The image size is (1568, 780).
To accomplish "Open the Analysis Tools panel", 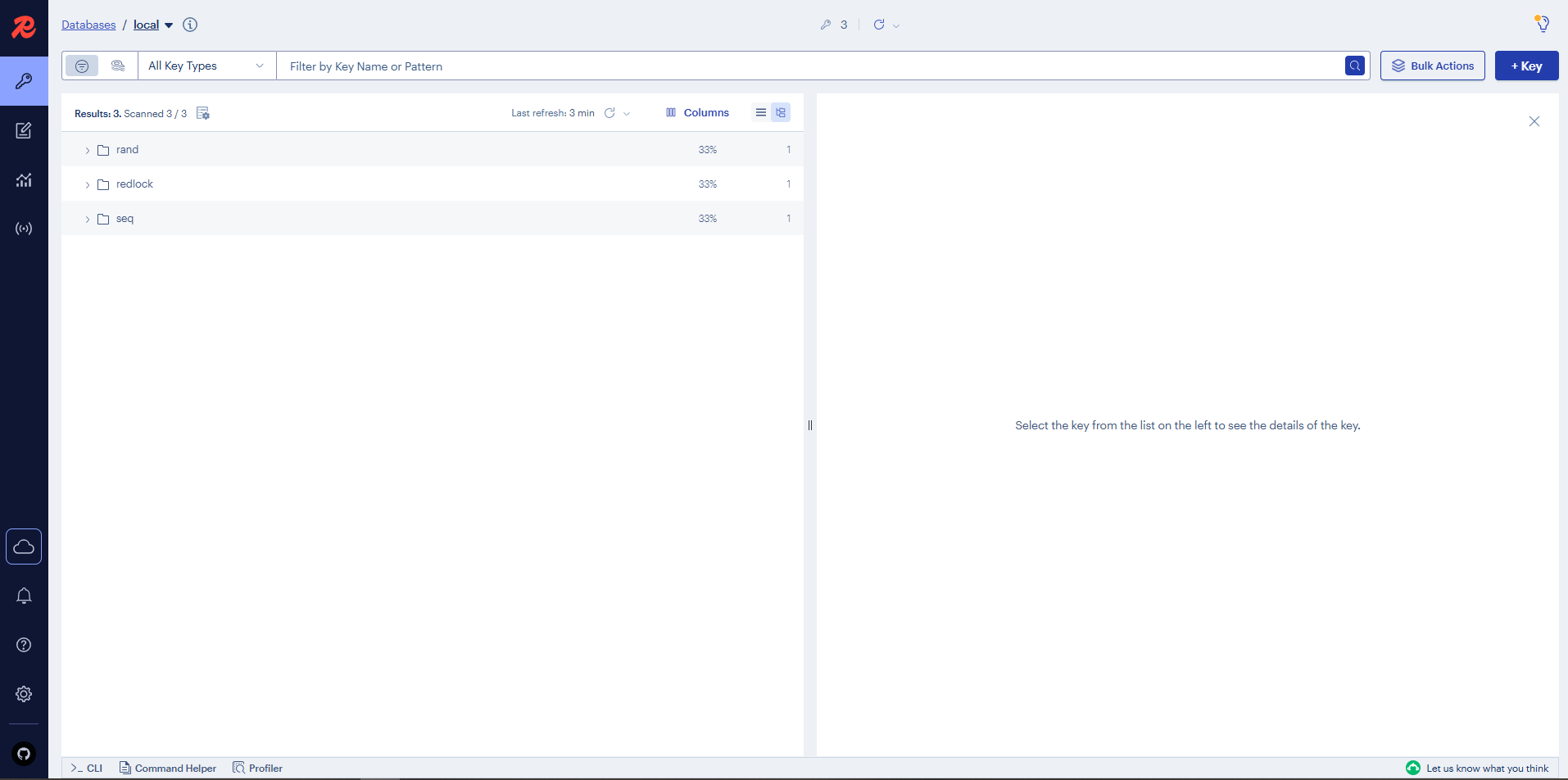I will [x=24, y=179].
